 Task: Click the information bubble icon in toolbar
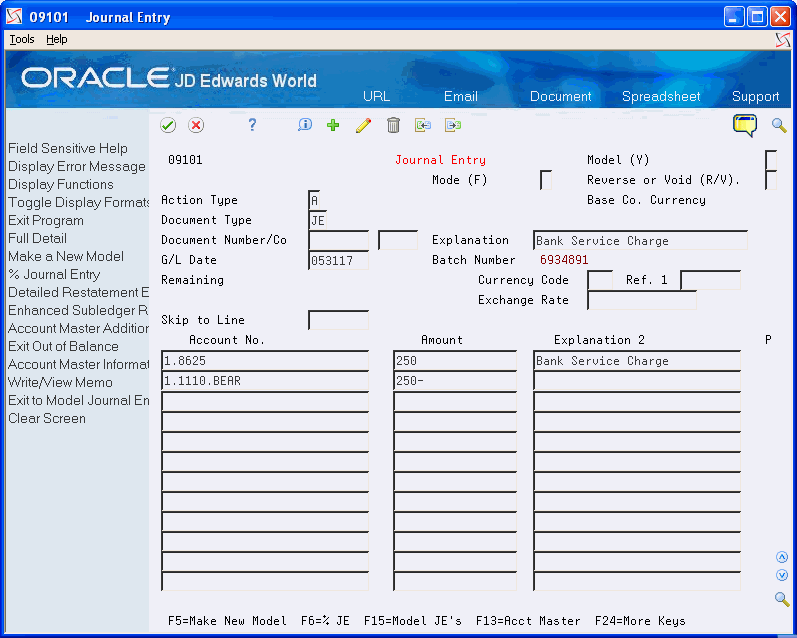tap(304, 125)
